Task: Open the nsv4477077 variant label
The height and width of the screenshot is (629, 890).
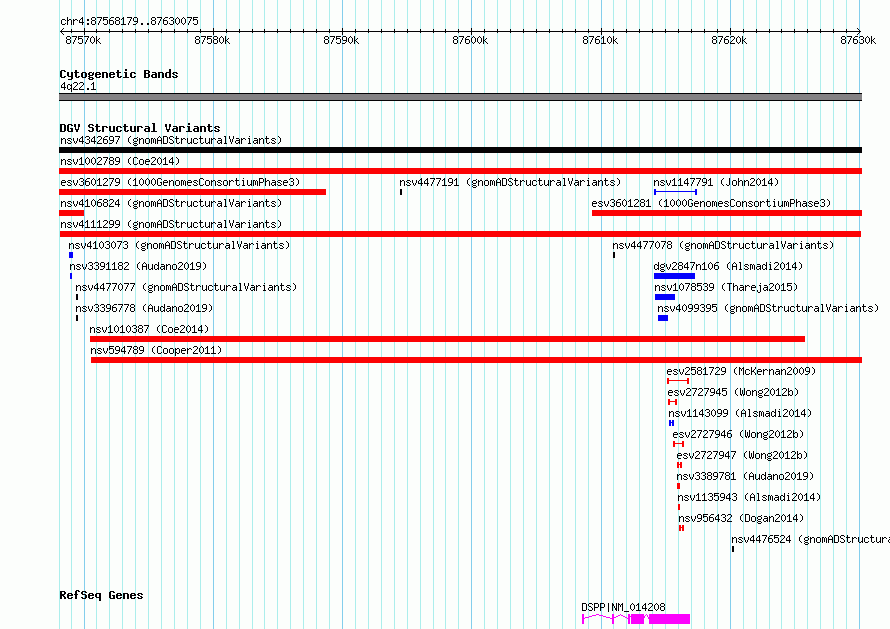Action: point(186,287)
